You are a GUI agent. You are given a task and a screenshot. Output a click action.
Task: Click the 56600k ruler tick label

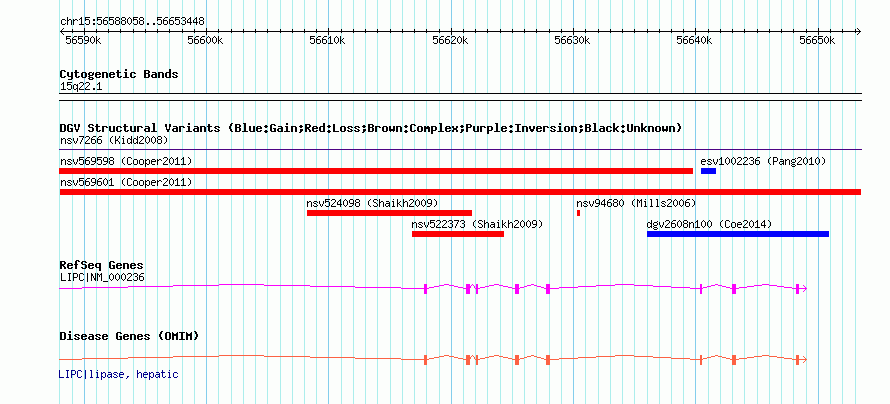205,41
